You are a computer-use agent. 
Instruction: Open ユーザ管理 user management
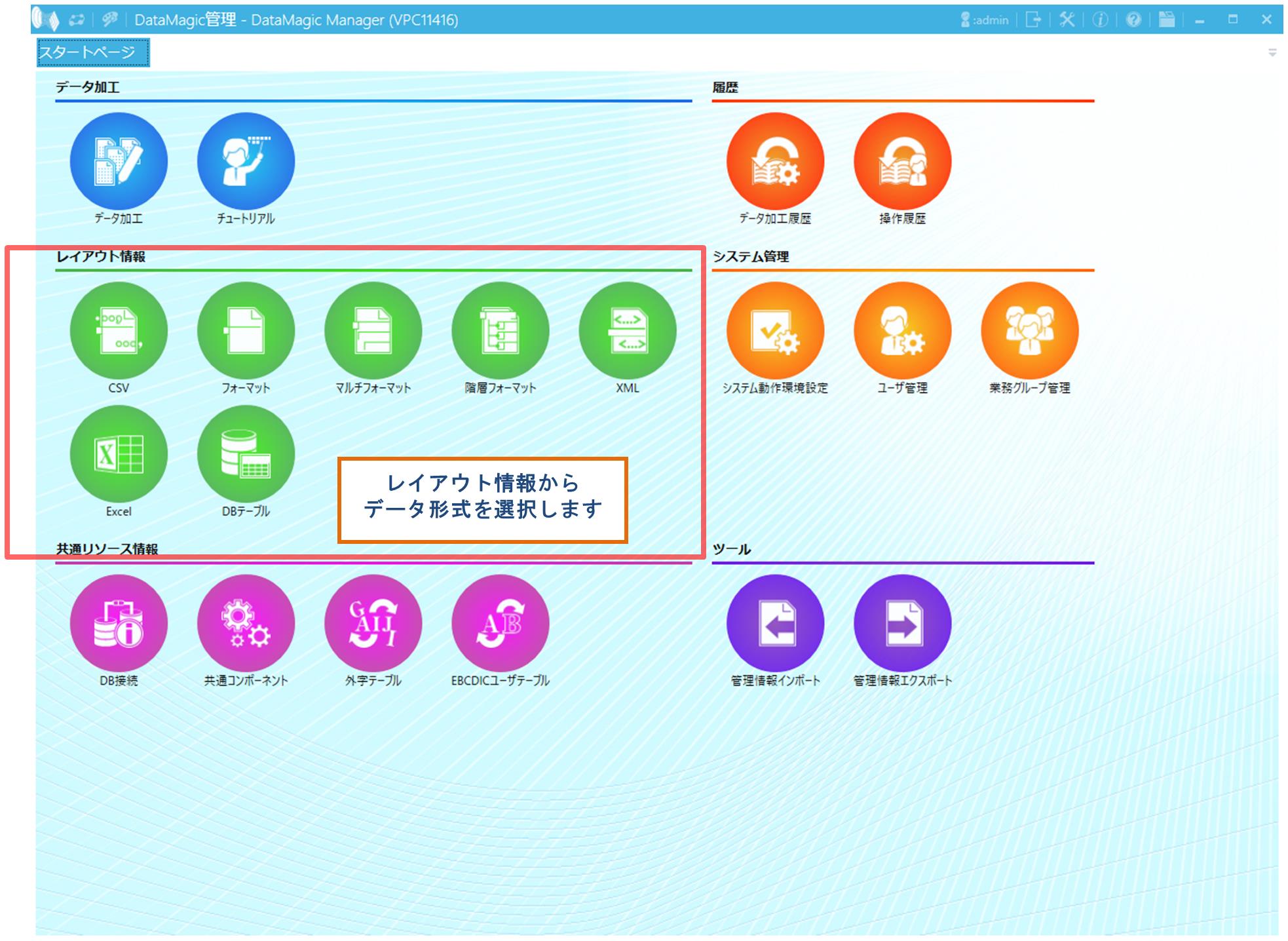coord(902,330)
